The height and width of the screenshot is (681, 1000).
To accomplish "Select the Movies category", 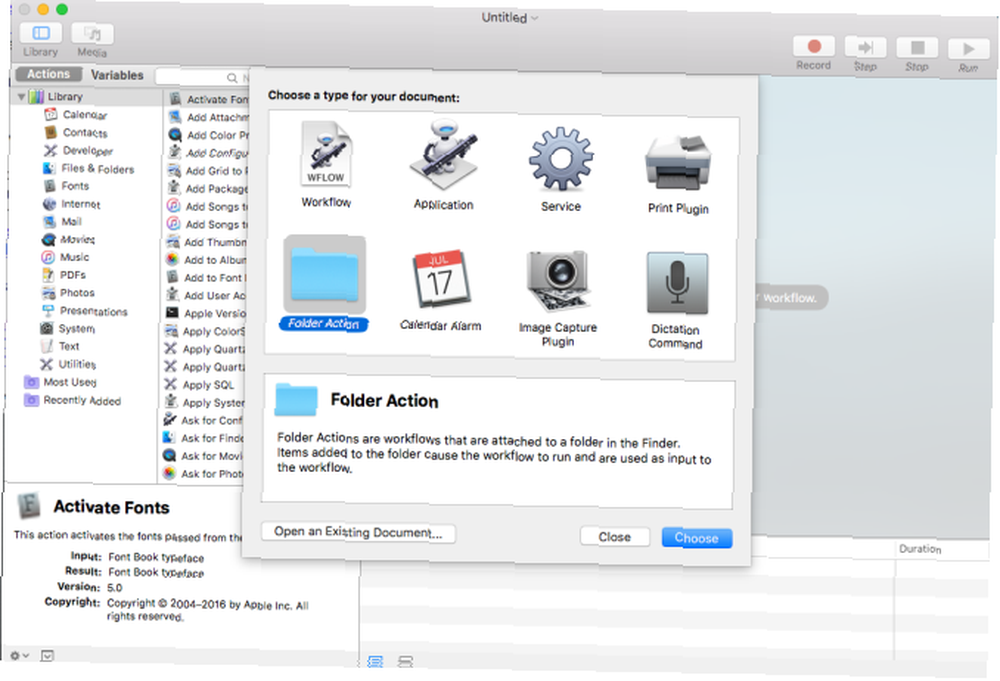I will coord(77,240).
